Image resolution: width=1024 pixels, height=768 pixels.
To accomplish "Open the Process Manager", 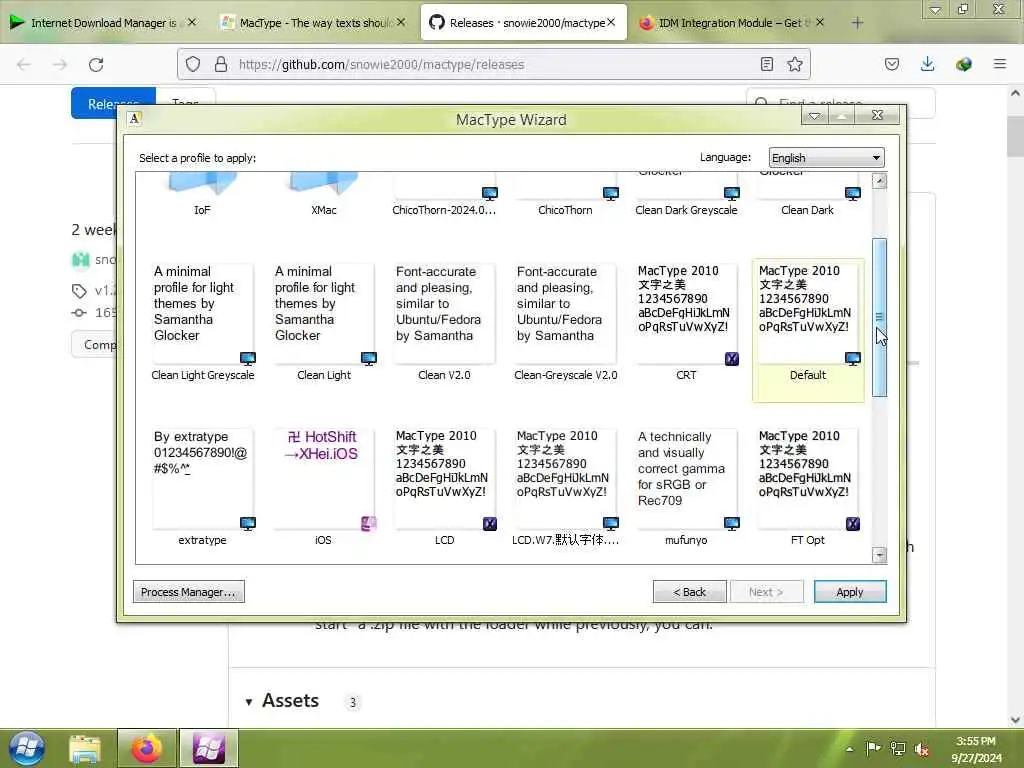I will (189, 592).
